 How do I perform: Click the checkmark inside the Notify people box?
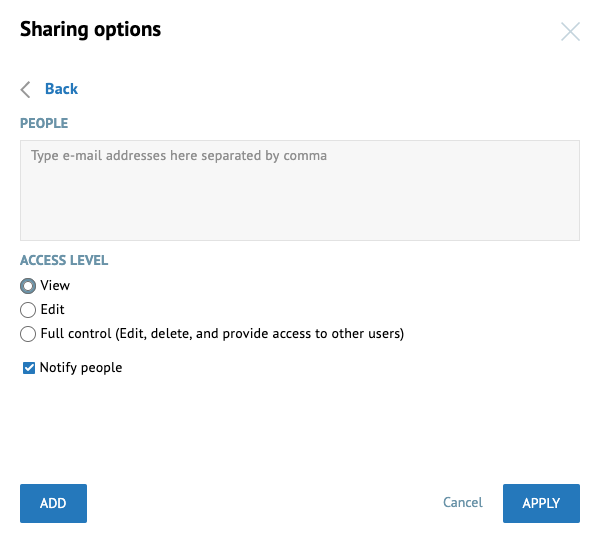point(29,368)
